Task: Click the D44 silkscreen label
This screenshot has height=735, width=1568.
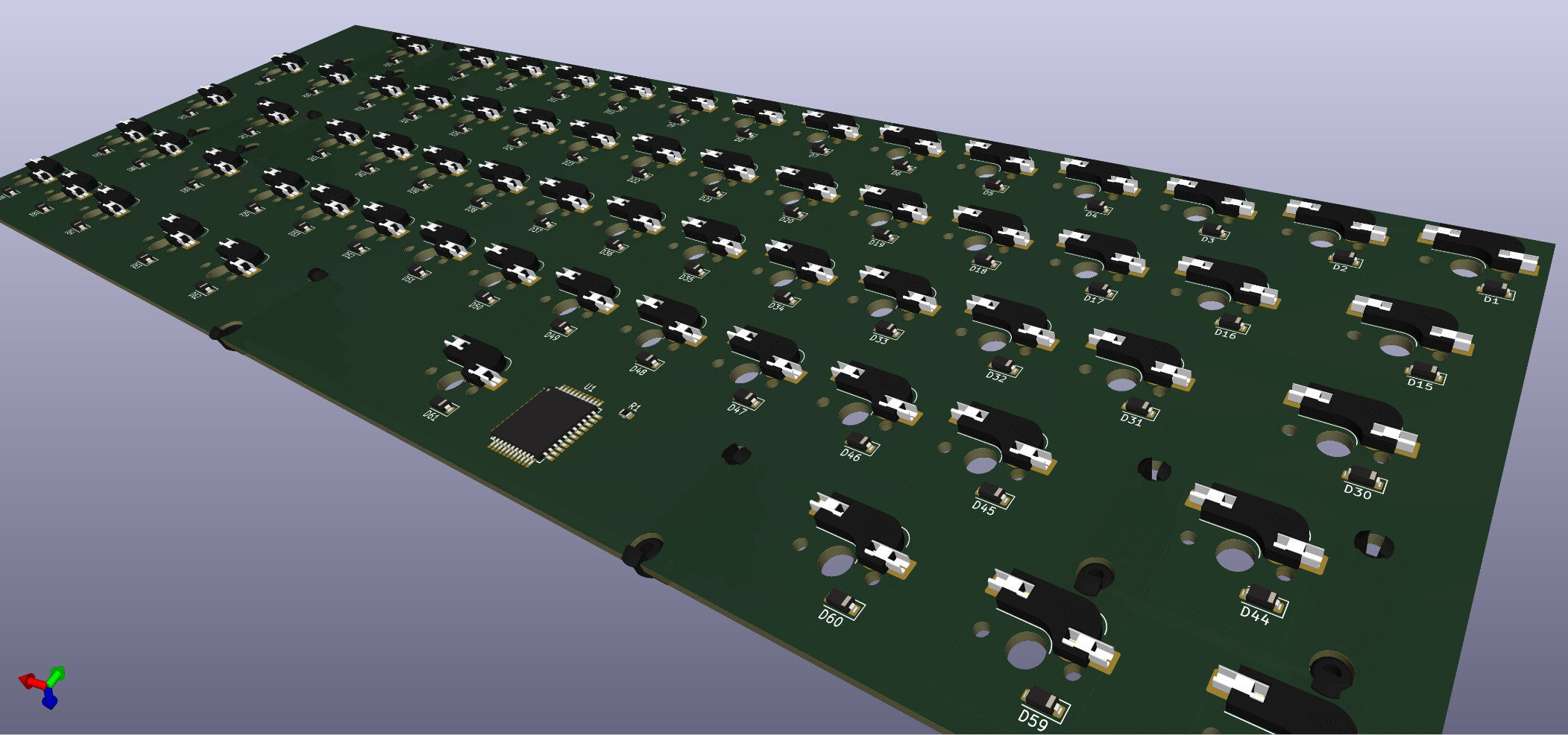Action: (1255, 616)
